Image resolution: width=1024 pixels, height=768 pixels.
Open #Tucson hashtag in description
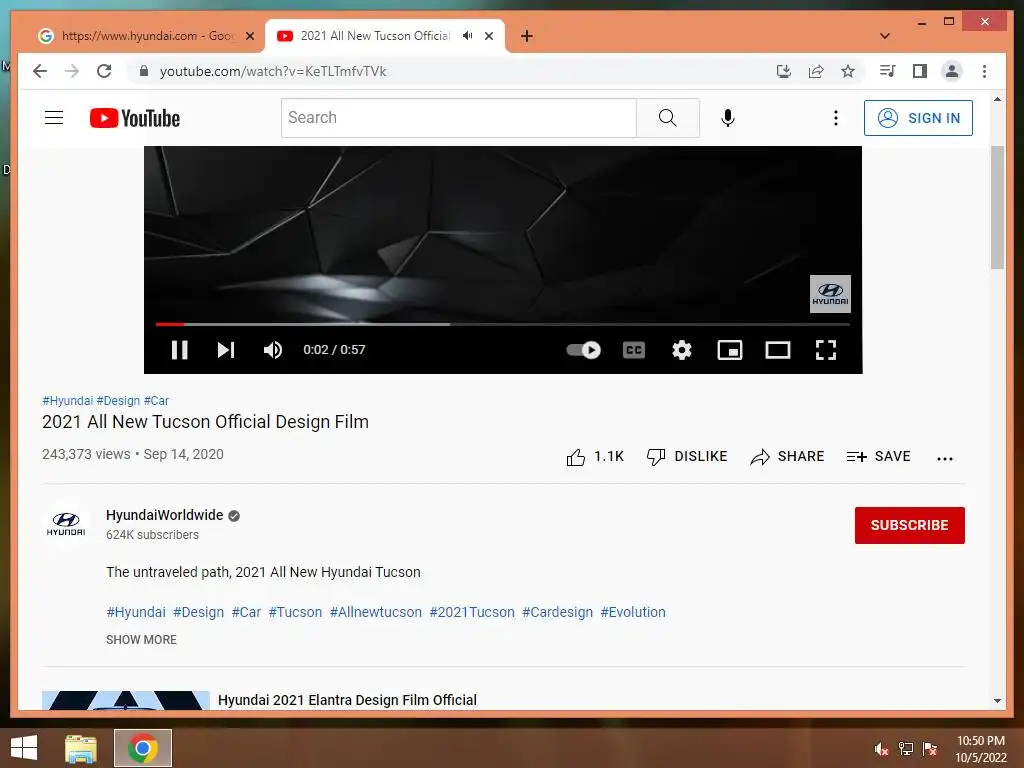coord(295,612)
